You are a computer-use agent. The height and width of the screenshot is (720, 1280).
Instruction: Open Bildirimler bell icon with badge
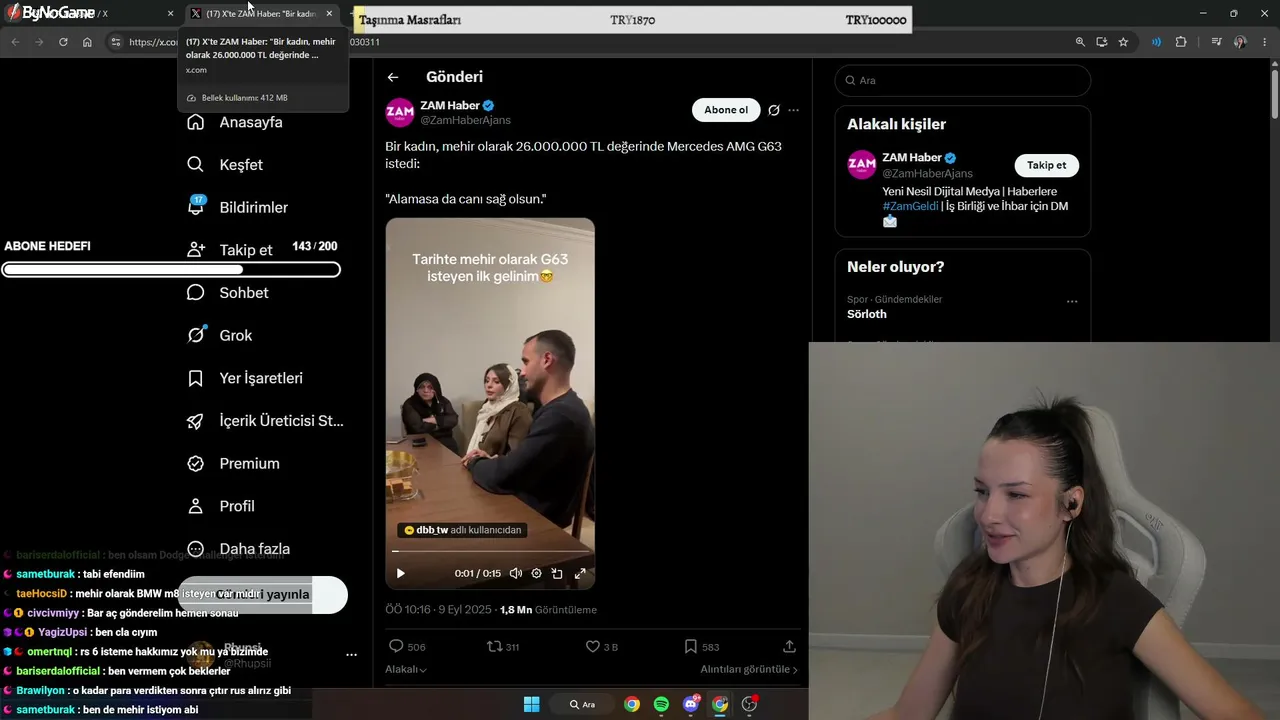tap(196, 206)
